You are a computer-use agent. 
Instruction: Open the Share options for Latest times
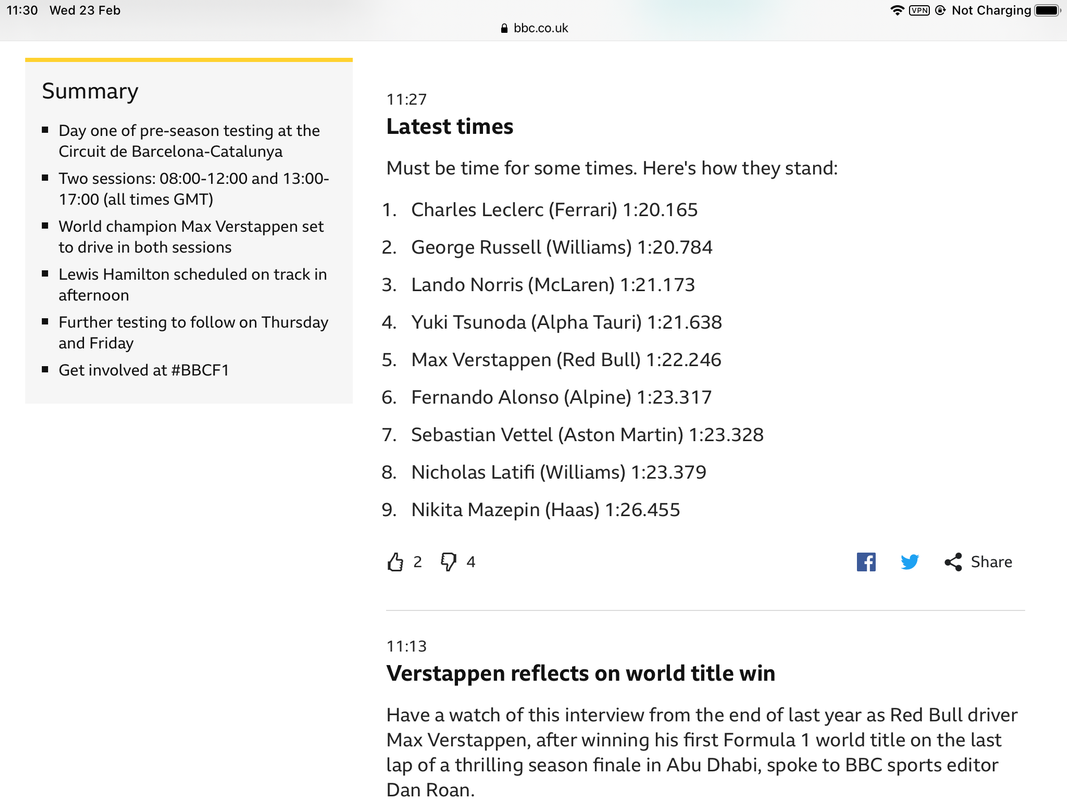(979, 562)
